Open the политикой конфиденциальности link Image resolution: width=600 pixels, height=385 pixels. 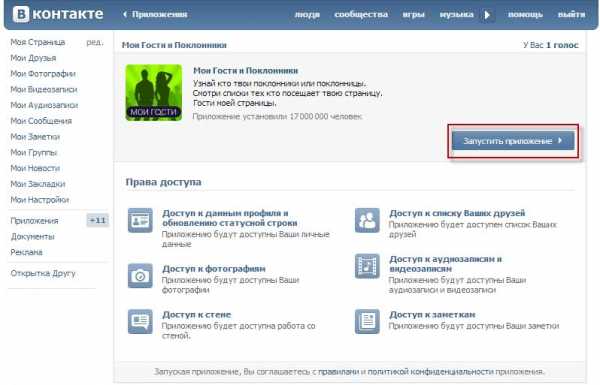(430, 372)
